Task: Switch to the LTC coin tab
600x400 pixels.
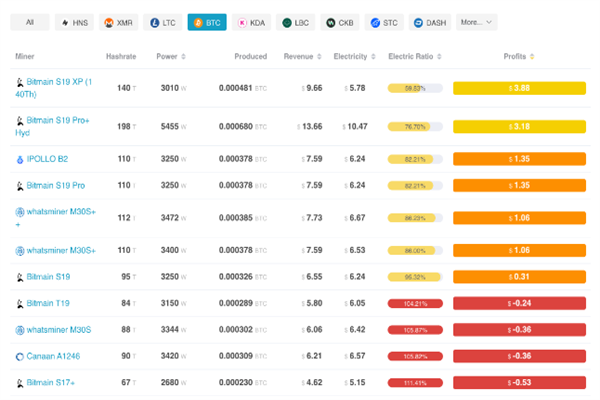Action: click(x=163, y=22)
